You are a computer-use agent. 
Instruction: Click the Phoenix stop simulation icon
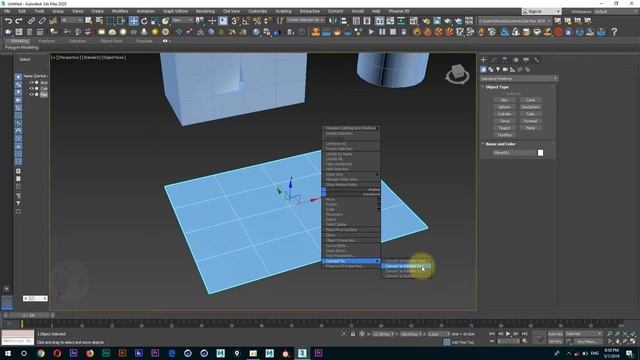(x=393, y=32)
